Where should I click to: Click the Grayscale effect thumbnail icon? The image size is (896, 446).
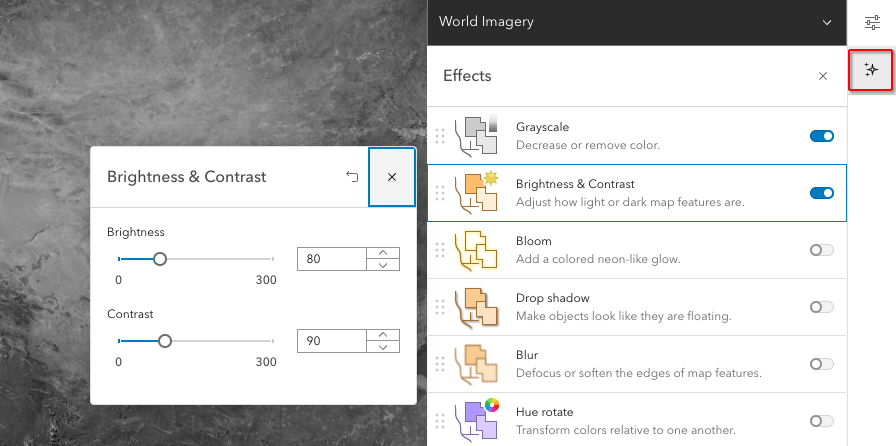click(477, 135)
